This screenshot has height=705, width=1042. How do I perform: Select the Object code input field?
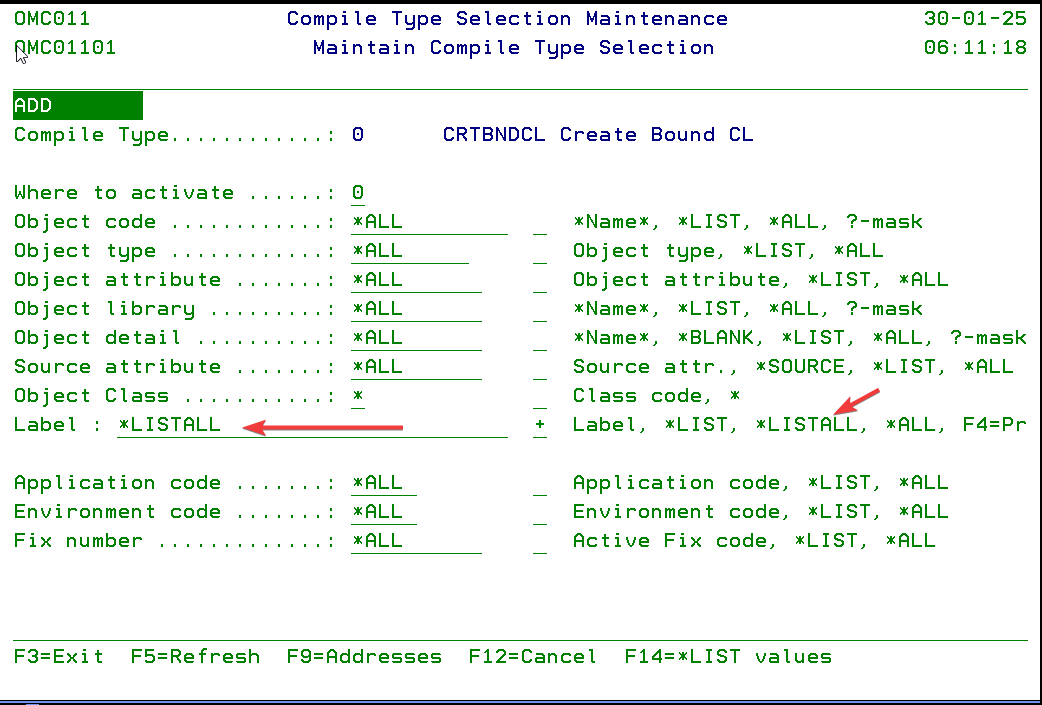pos(429,222)
